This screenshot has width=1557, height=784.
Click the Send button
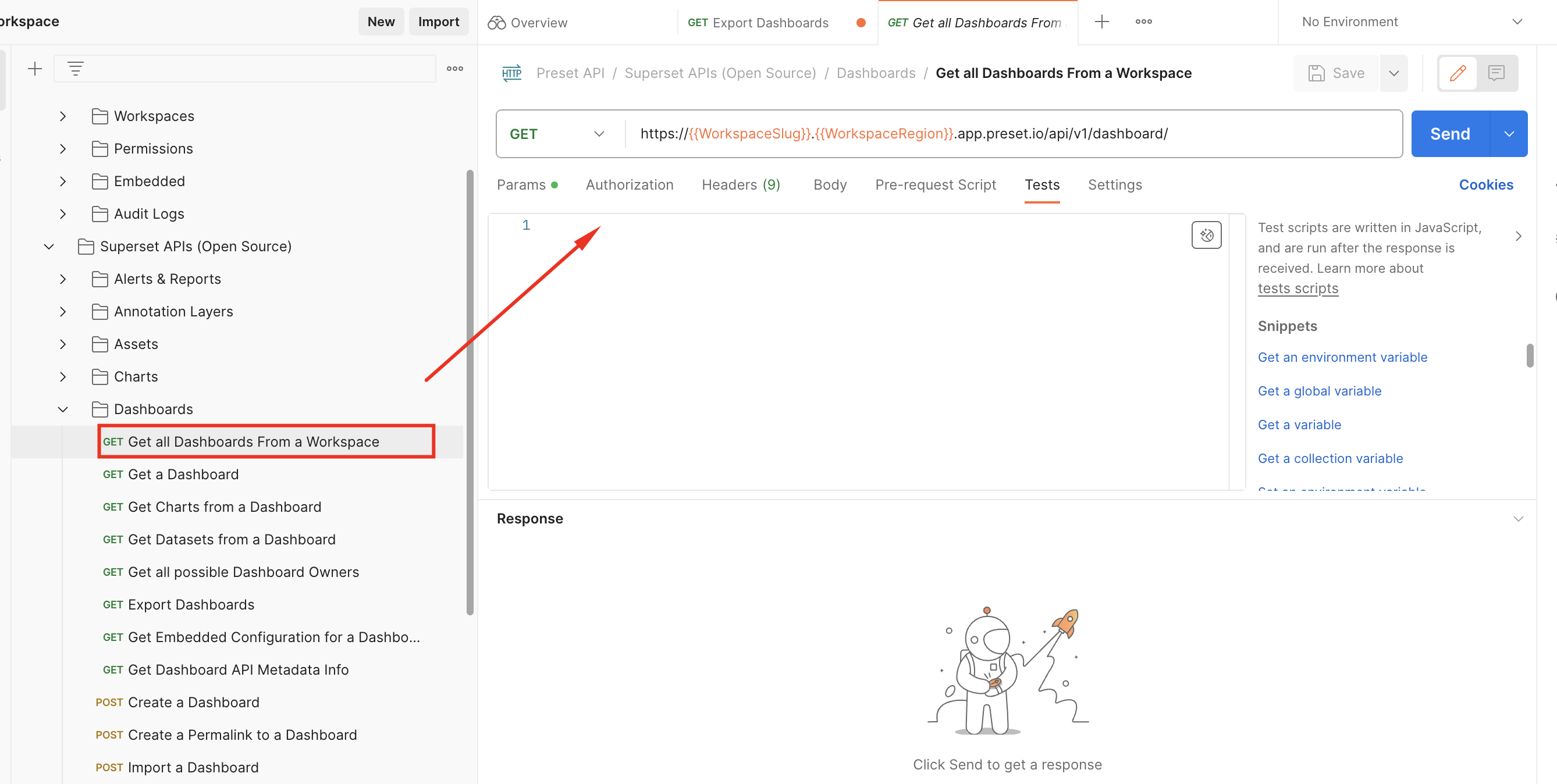pyautogui.click(x=1449, y=134)
